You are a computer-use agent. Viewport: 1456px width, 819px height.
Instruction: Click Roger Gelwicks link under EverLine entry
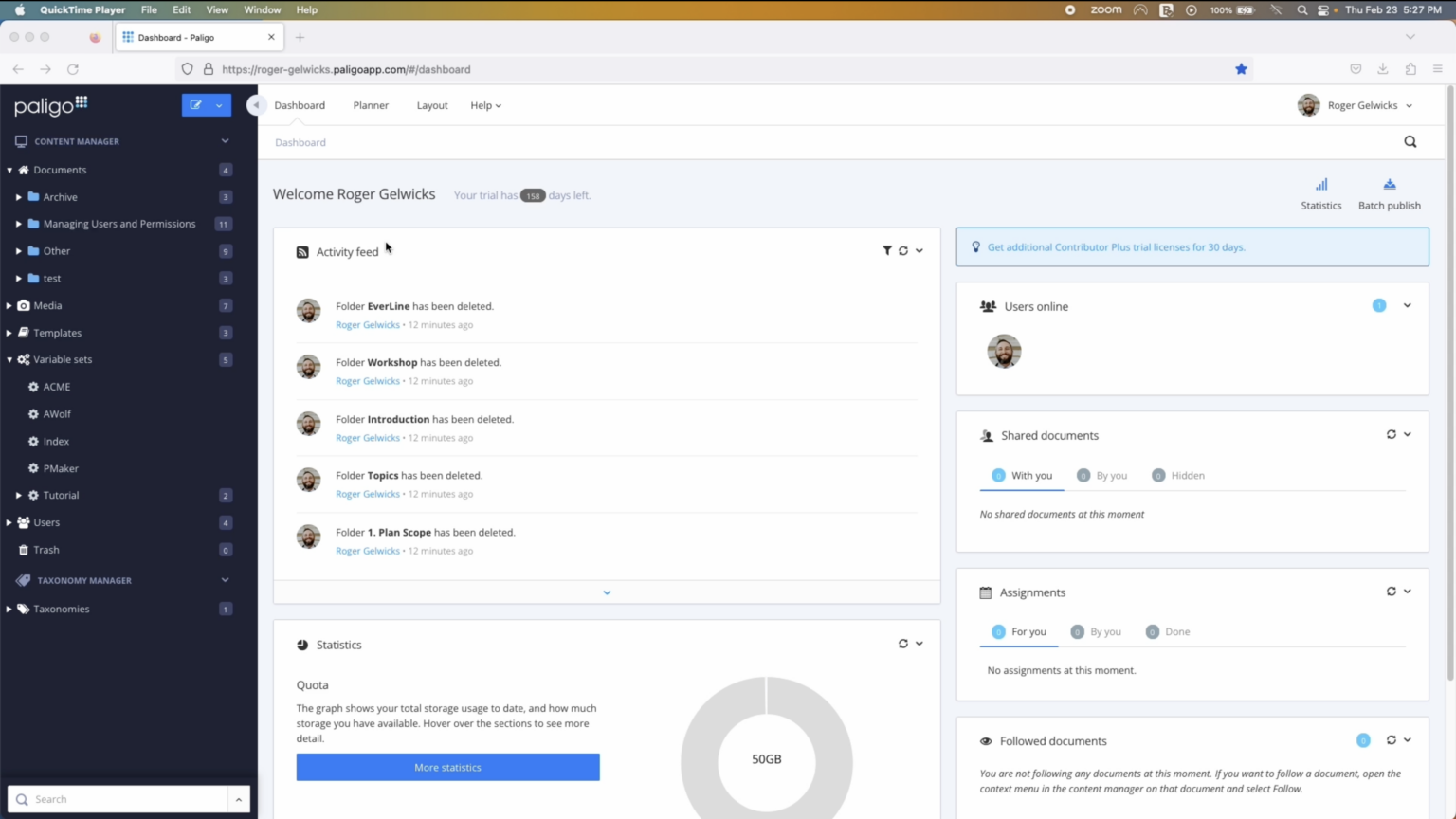click(x=368, y=325)
